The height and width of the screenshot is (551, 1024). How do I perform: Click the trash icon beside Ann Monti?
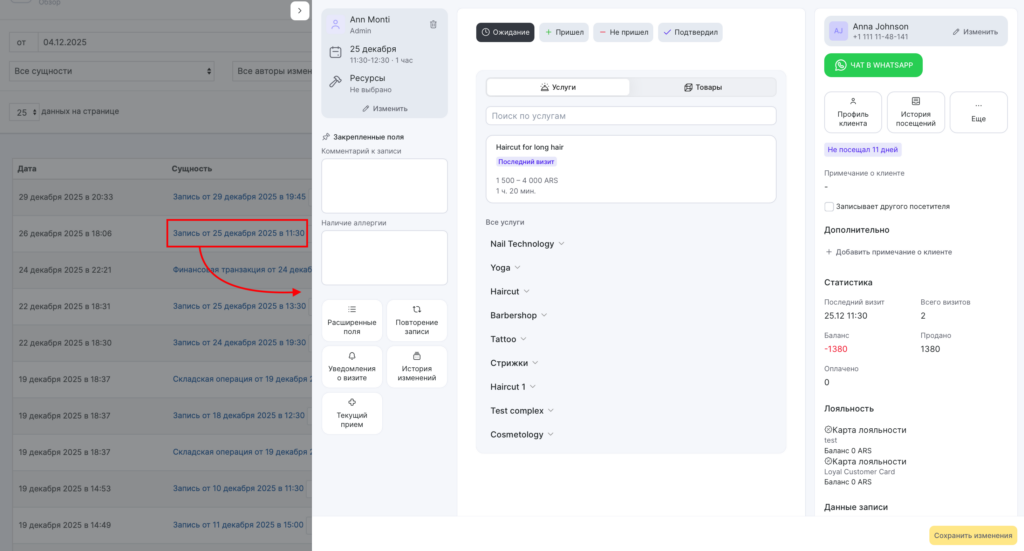pyautogui.click(x=433, y=24)
